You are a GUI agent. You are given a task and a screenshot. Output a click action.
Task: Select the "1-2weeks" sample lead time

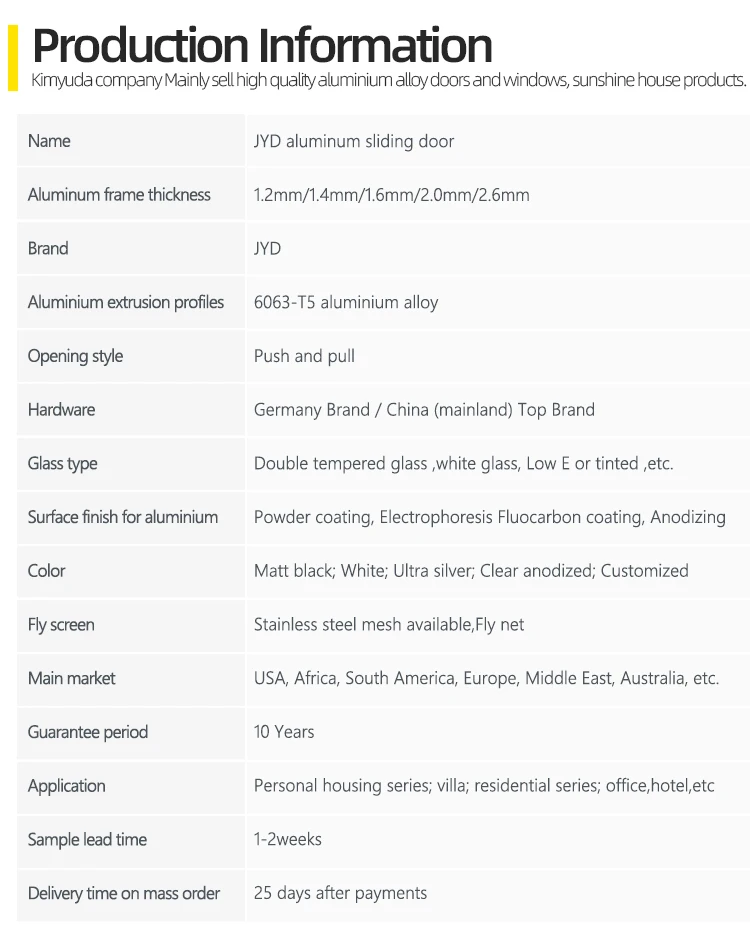point(288,840)
